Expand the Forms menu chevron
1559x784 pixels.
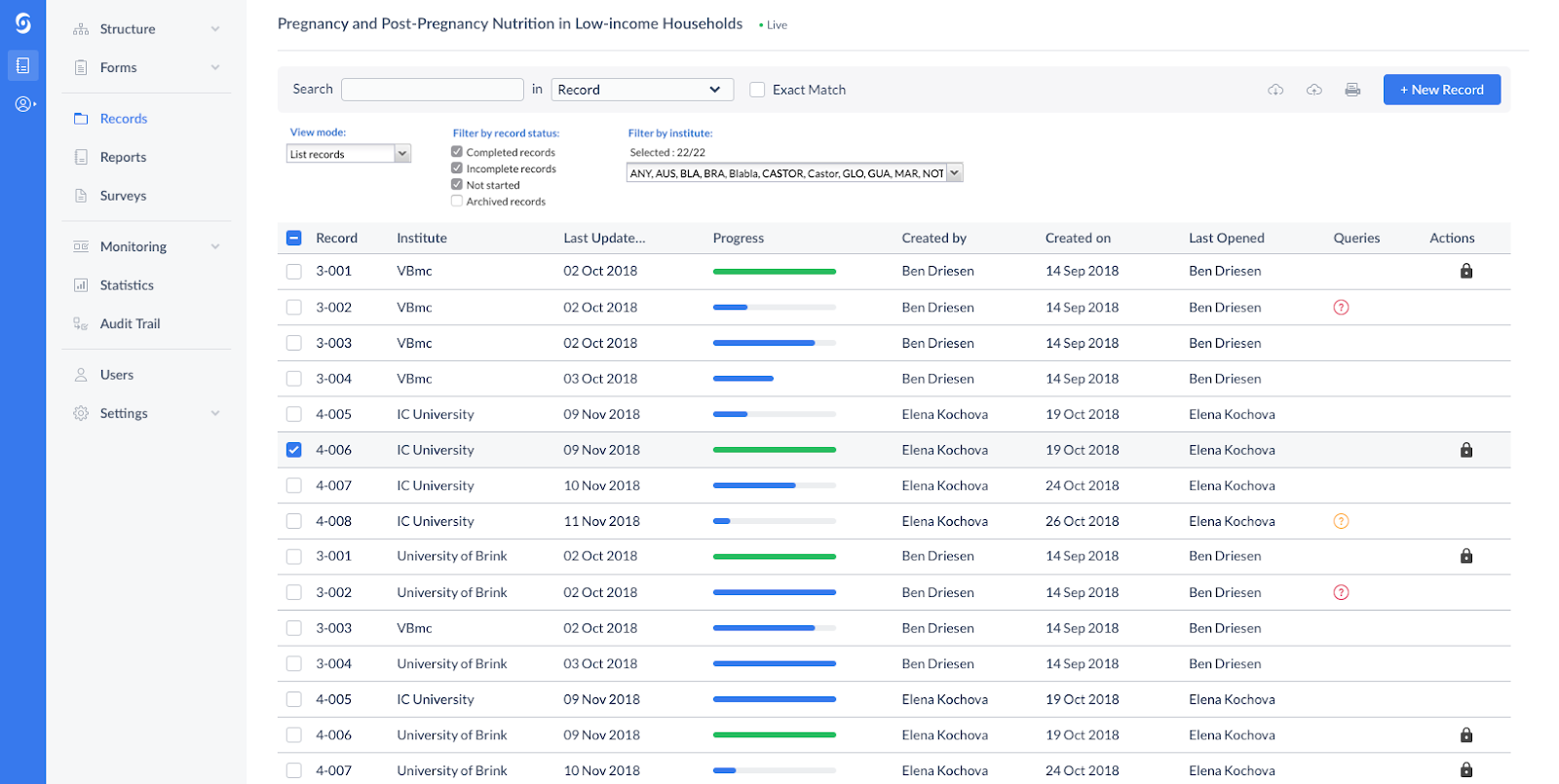click(x=215, y=67)
